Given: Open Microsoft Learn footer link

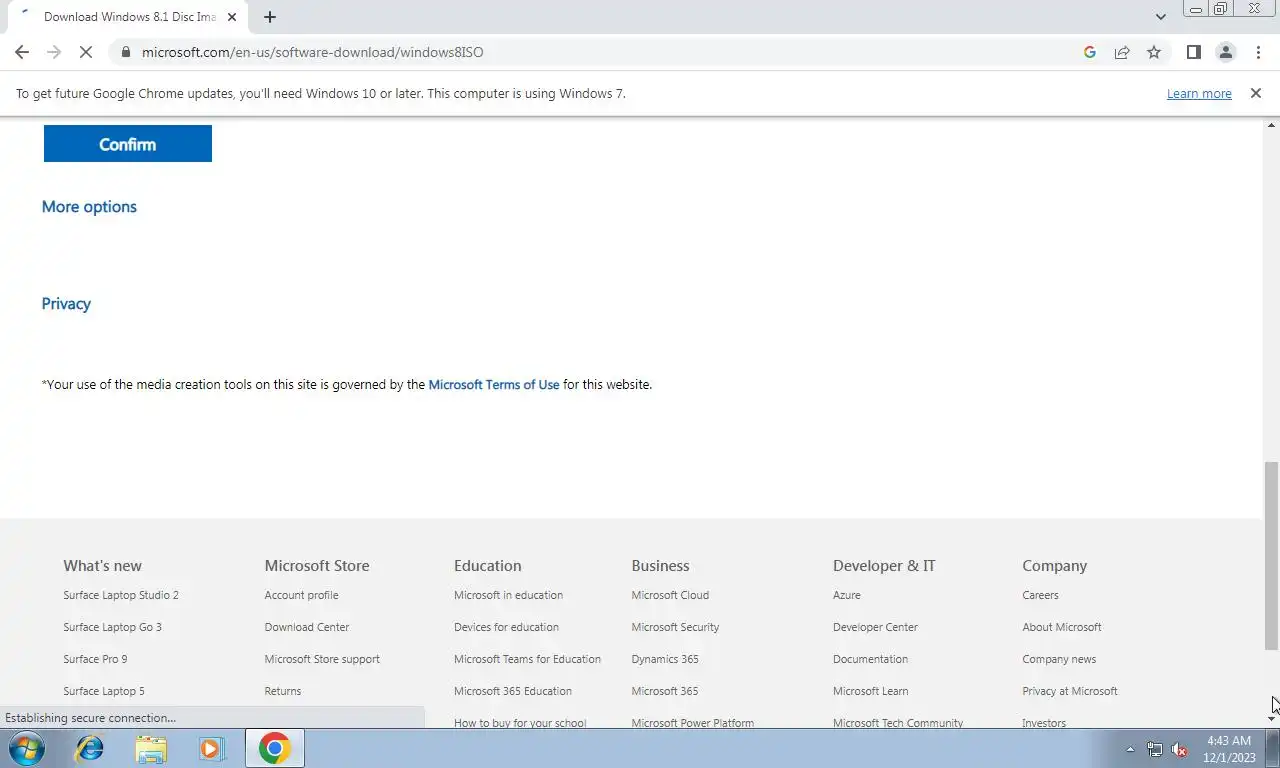Looking at the screenshot, I should click(871, 691).
